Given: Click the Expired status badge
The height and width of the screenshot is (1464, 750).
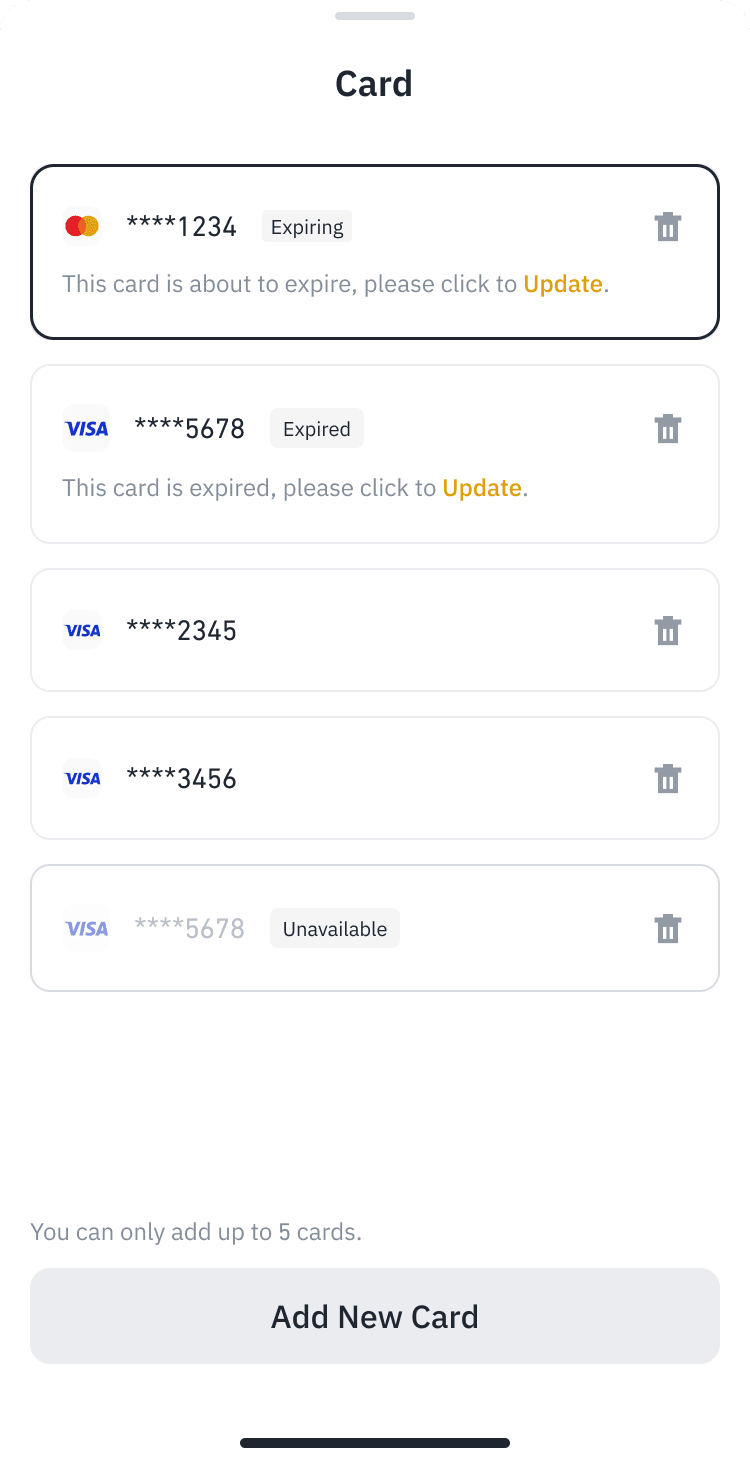Looking at the screenshot, I should [316, 429].
